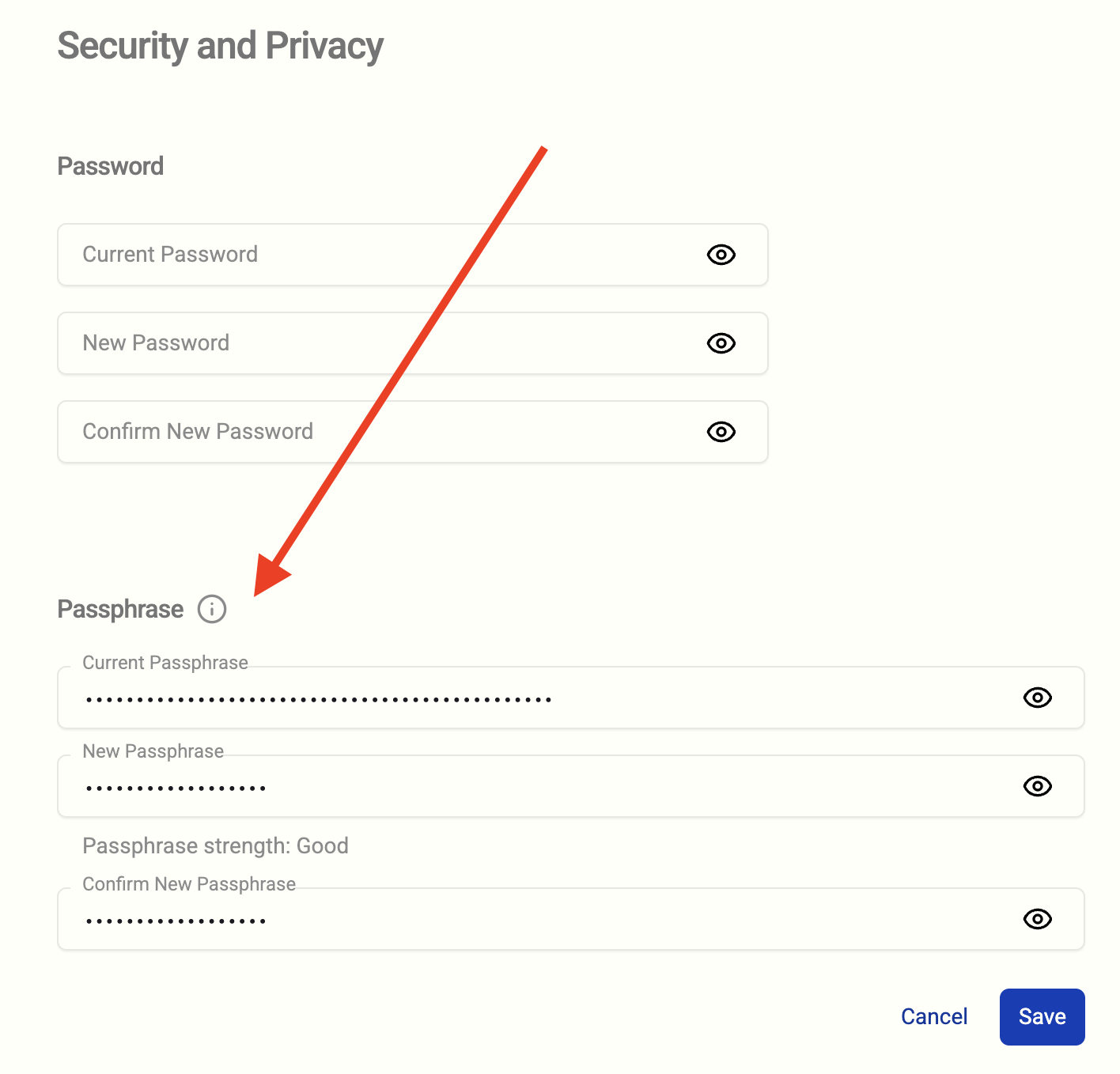
Task: Click the Password section heading
Action: [x=111, y=167]
